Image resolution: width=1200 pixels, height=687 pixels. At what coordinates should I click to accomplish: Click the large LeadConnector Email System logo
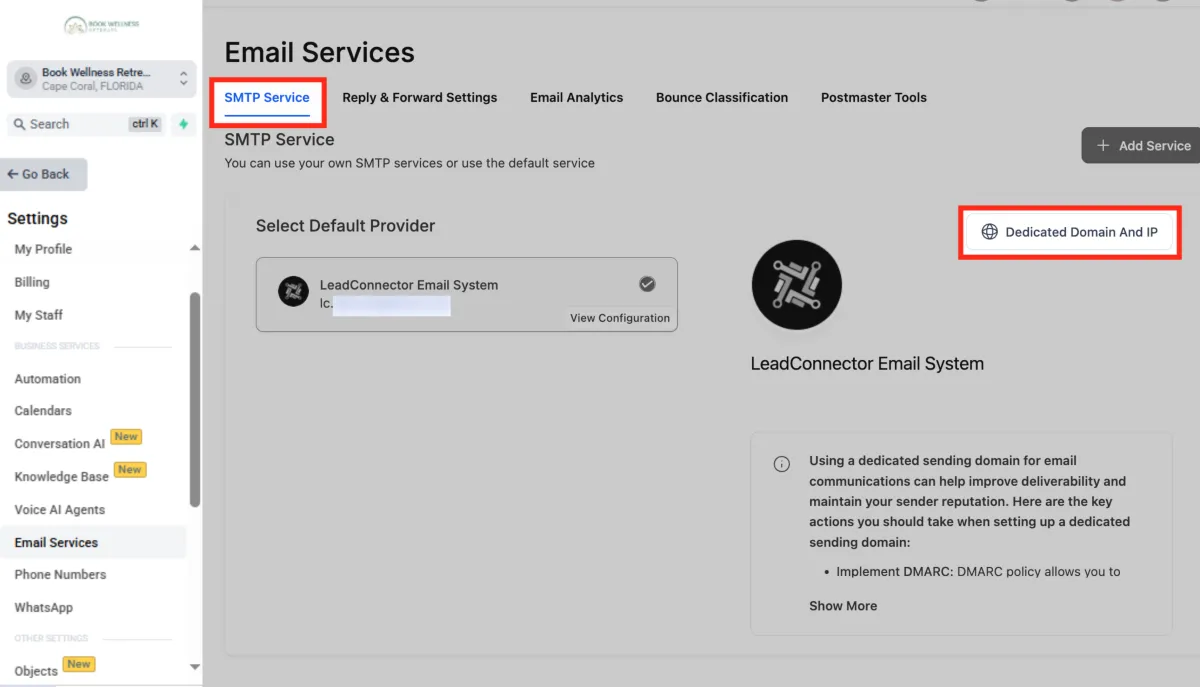[796, 284]
